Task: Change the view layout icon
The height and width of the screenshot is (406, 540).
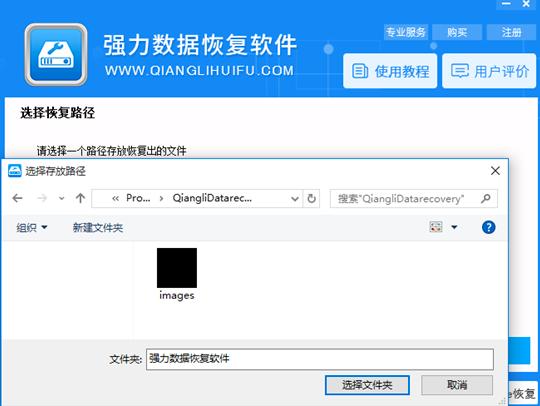Action: (x=436, y=227)
